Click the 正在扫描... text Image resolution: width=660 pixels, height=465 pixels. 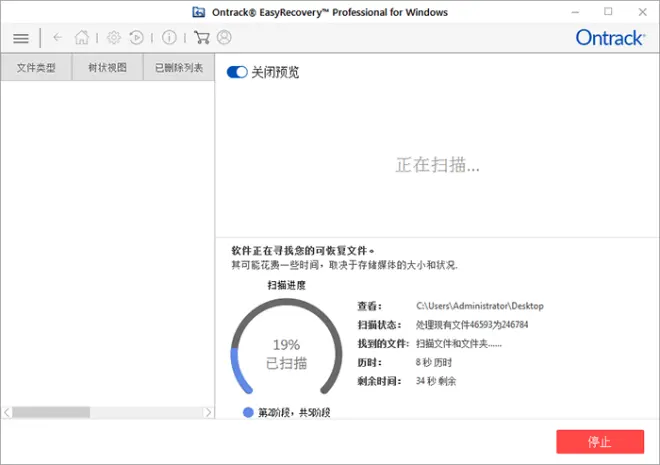(437, 165)
